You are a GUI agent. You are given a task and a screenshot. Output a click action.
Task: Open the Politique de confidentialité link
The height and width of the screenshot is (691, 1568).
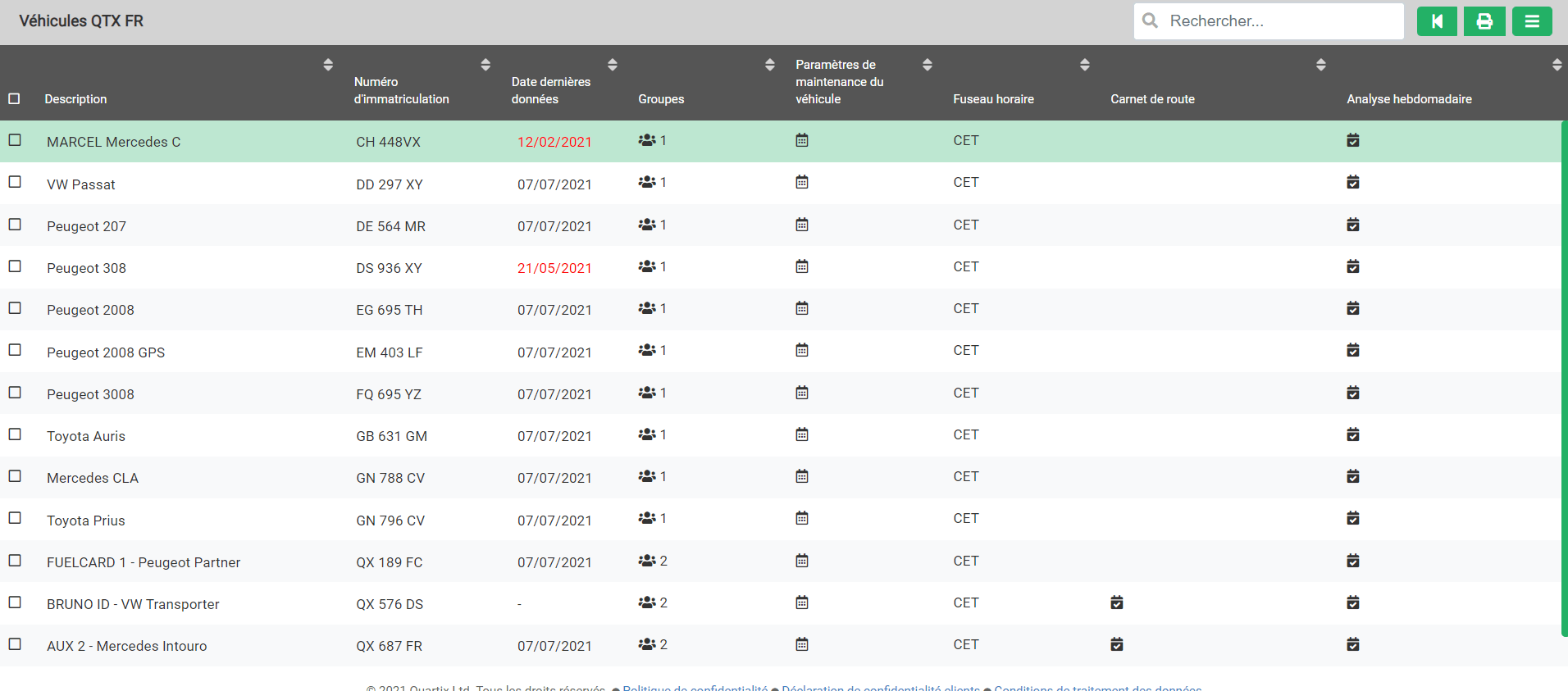[695, 688]
